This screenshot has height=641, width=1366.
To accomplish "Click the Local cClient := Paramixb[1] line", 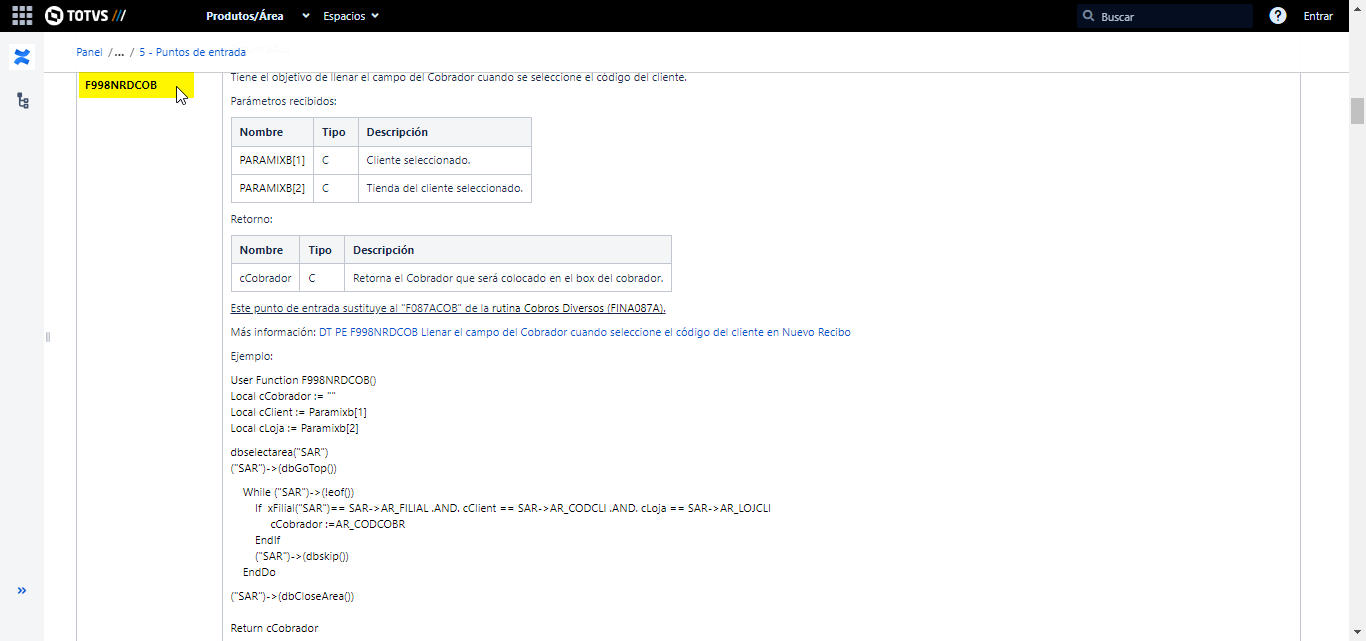I will pos(299,412).
